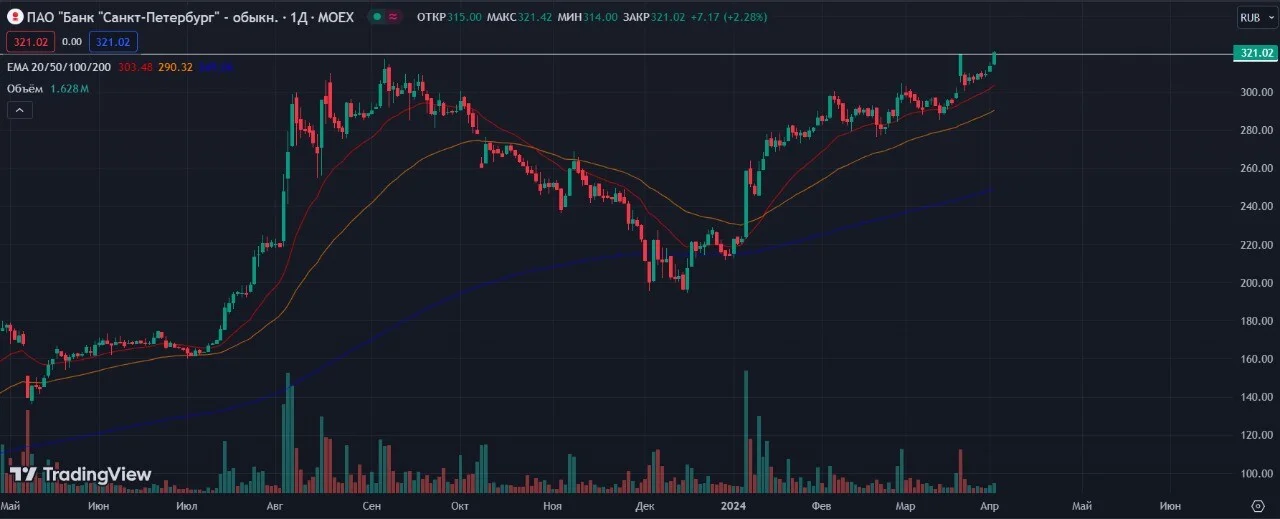The image size is (1280, 519).
Task: Collapse the indicator legend with the chevron
Action: (19, 110)
